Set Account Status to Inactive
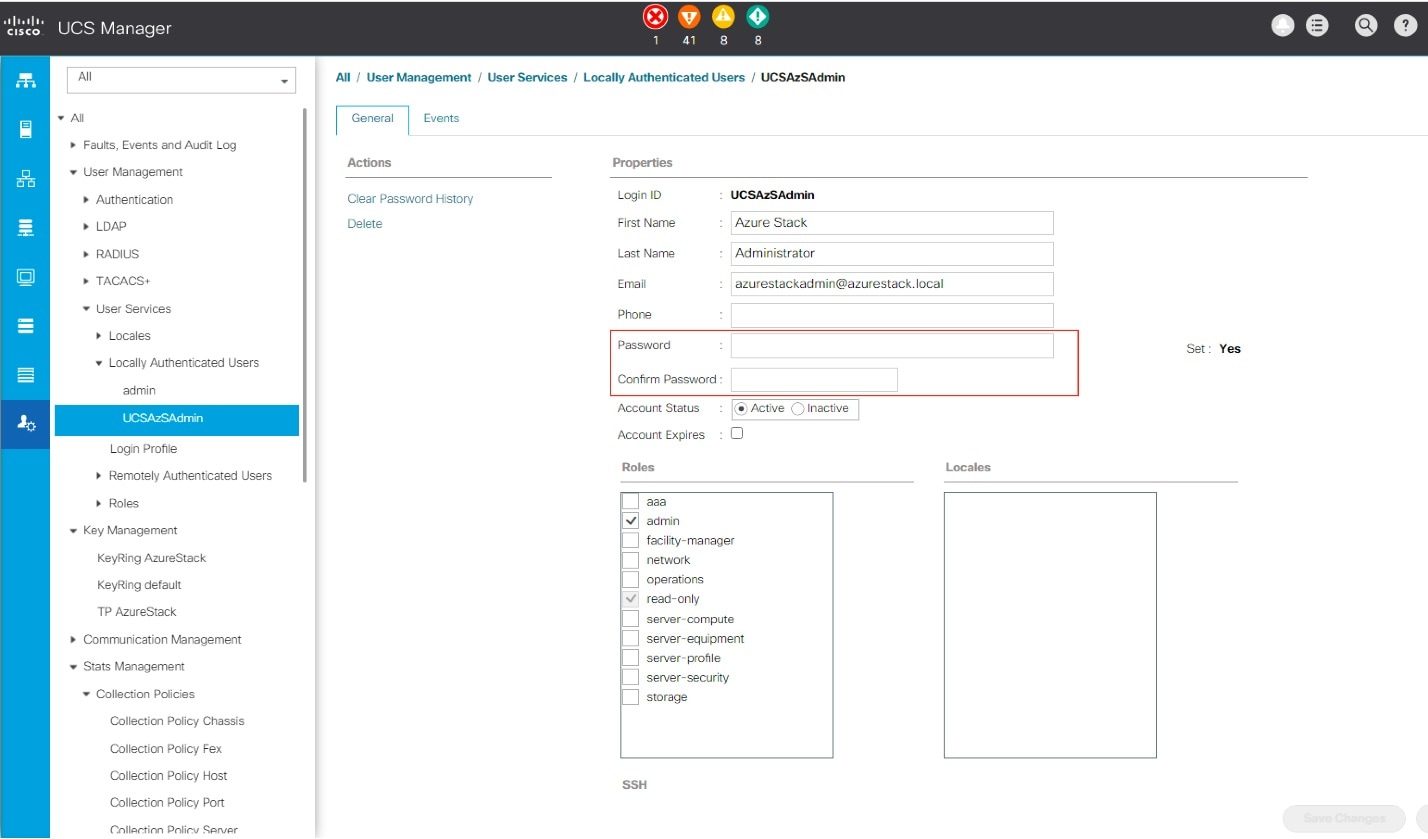The height and width of the screenshot is (839, 1428). [x=798, y=408]
